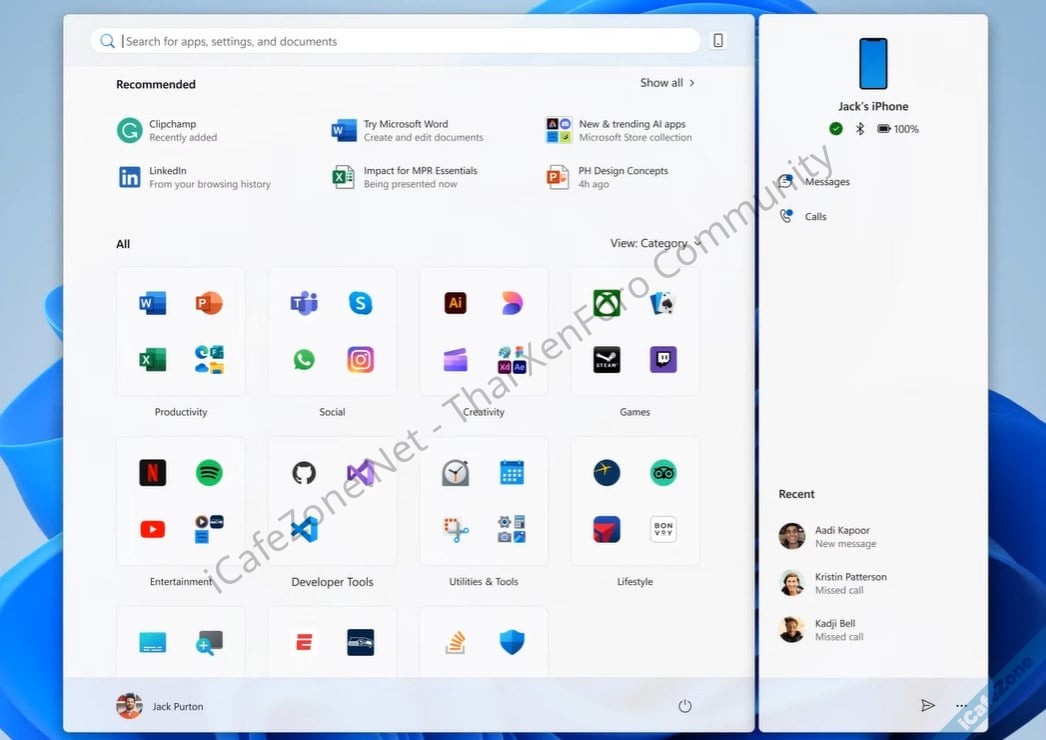Open GitHub Desktop under Developer Tools
The width and height of the screenshot is (1046, 740).
click(x=303, y=472)
